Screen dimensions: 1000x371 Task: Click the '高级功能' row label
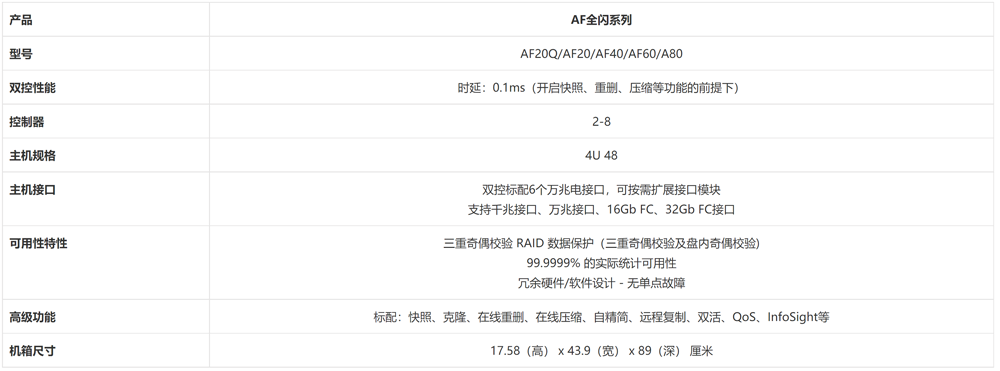click(x=32, y=317)
